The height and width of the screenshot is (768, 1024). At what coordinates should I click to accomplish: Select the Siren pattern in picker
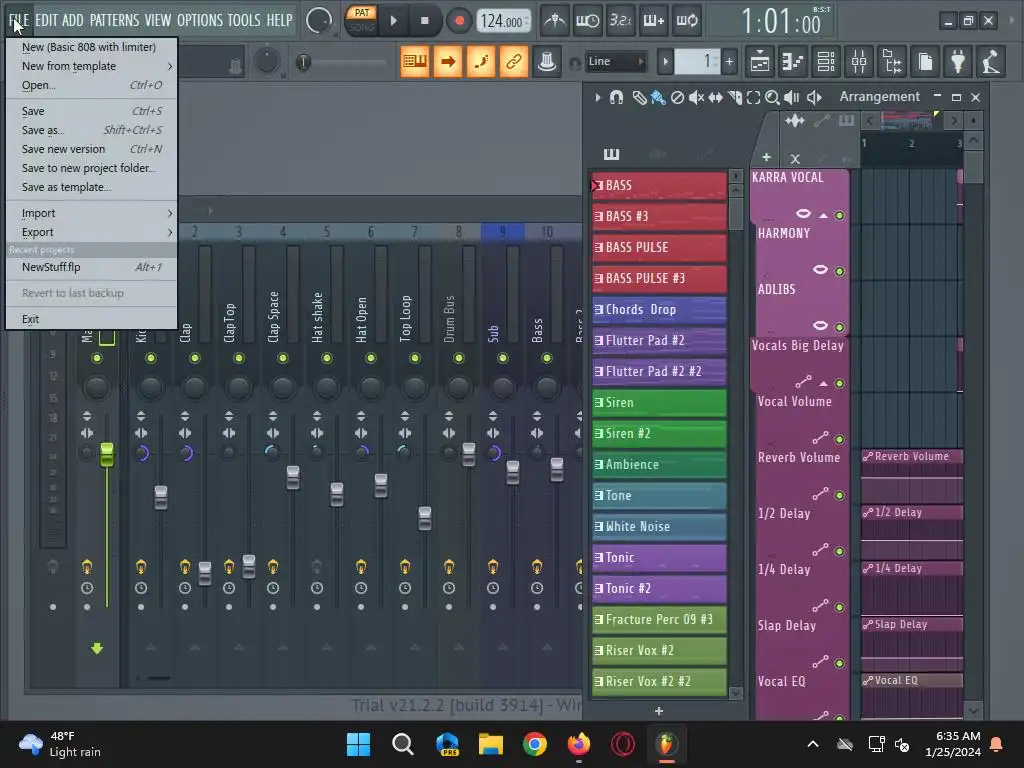pyautogui.click(x=659, y=402)
